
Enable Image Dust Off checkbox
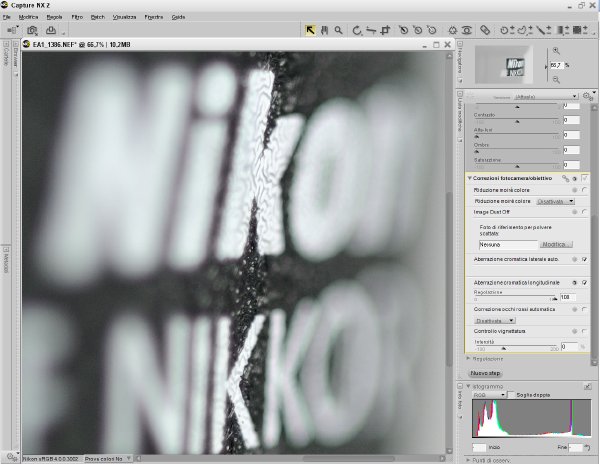click(x=584, y=212)
